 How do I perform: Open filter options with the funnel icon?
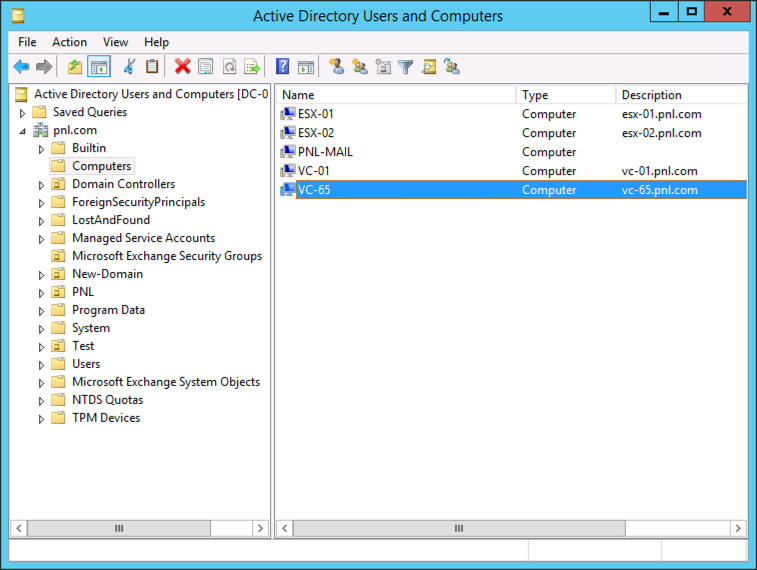(x=406, y=67)
